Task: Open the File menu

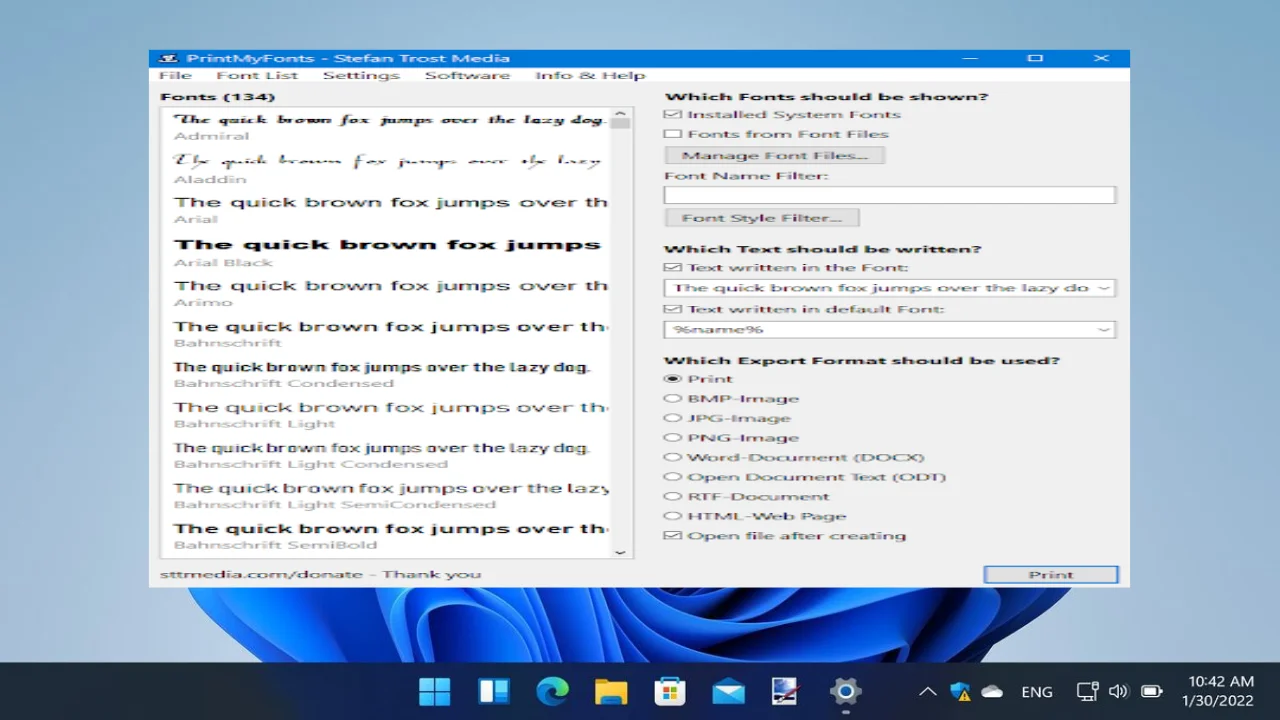Action: coord(175,75)
